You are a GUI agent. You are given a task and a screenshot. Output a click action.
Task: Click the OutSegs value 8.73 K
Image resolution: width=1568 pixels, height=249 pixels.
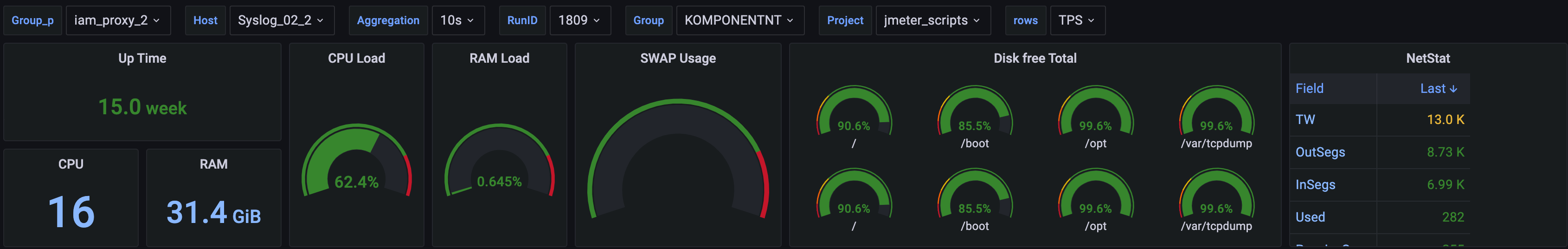(x=1446, y=152)
